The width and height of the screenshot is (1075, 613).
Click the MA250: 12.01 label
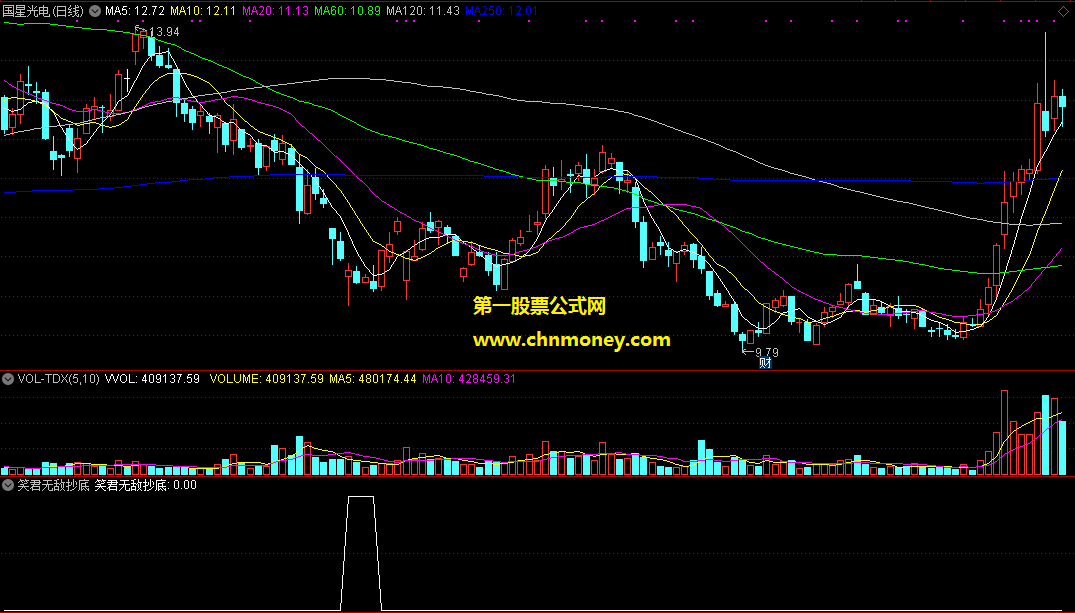[x=501, y=11]
